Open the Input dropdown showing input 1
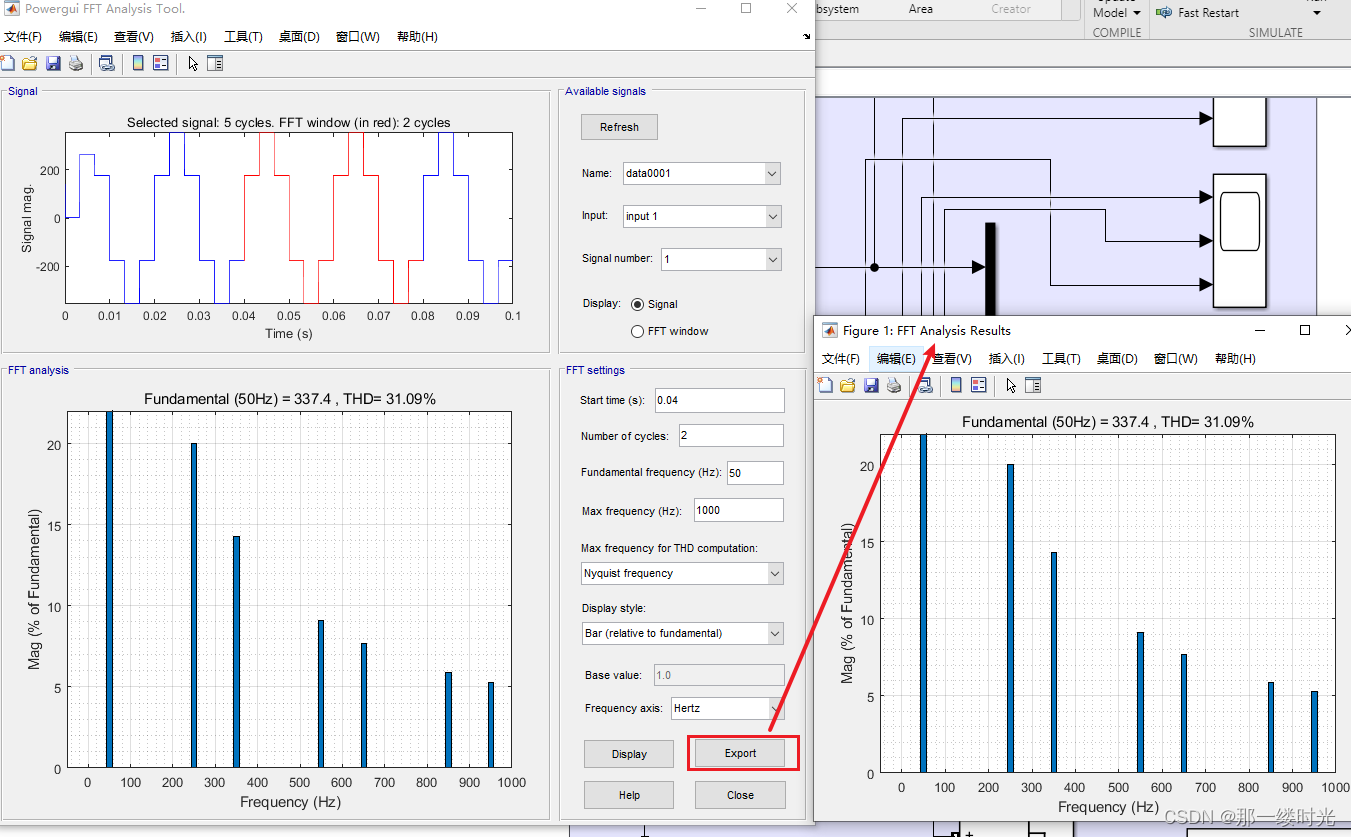 pos(701,216)
